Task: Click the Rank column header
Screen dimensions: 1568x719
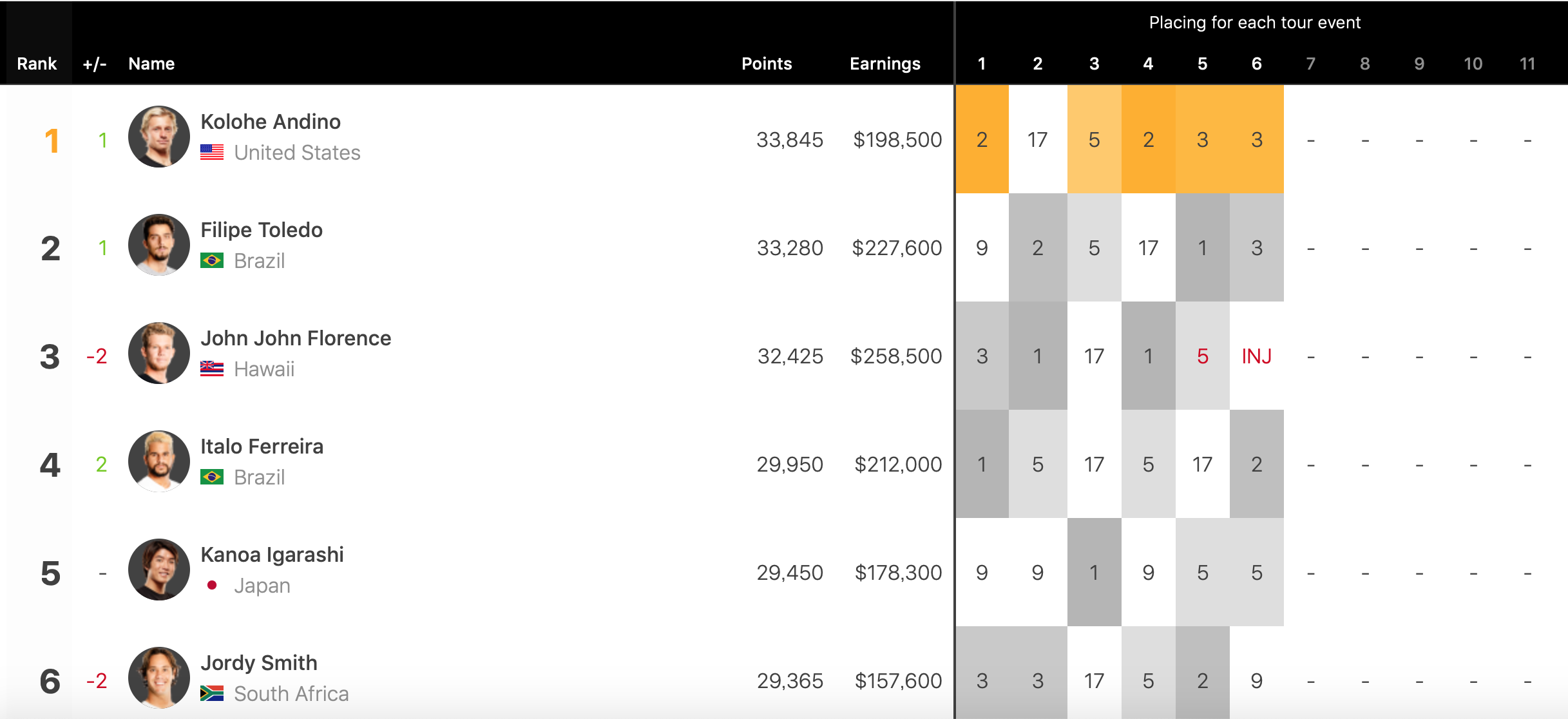Action: pos(37,64)
